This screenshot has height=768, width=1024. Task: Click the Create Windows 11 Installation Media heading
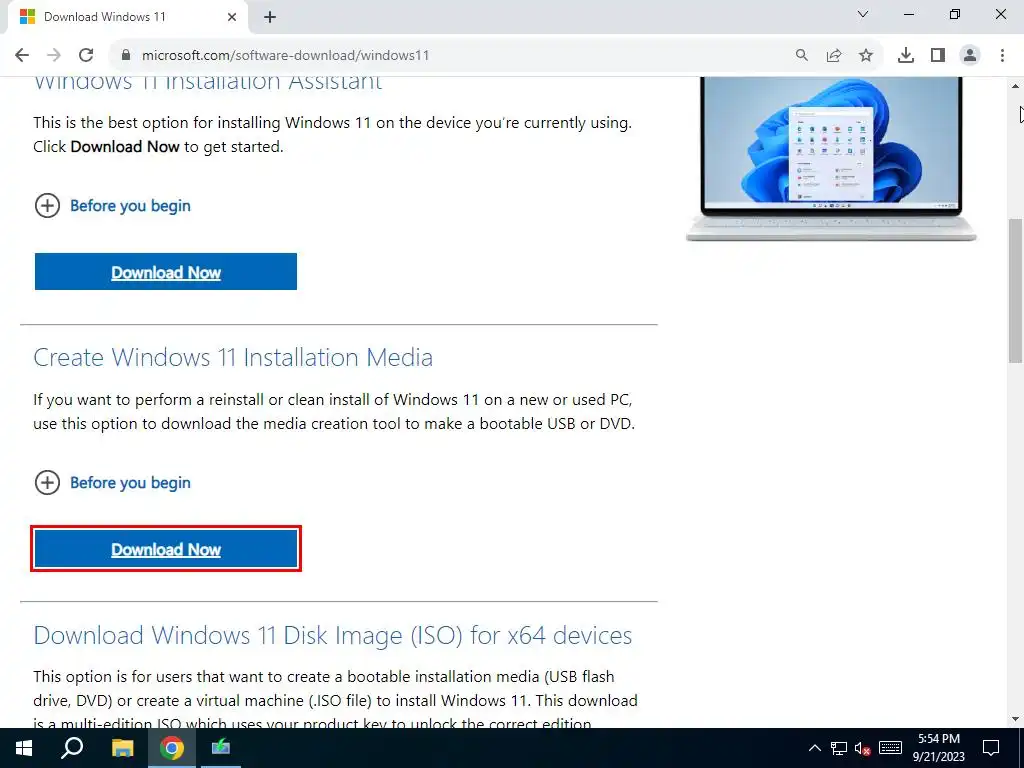(x=233, y=357)
